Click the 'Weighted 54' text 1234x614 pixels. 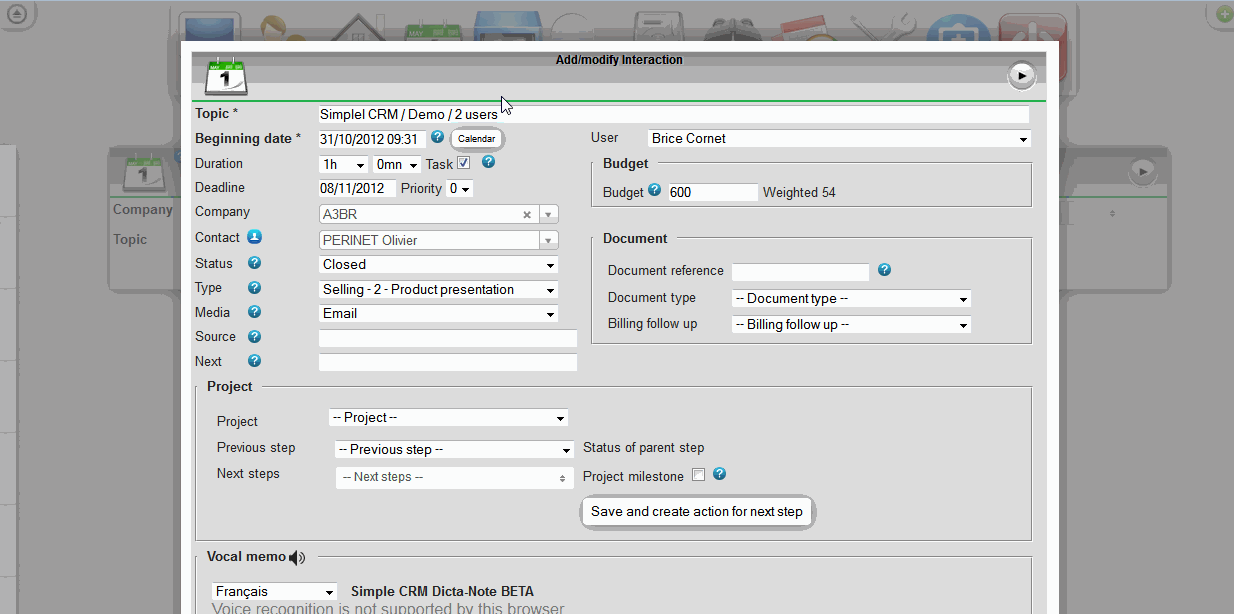pos(799,192)
